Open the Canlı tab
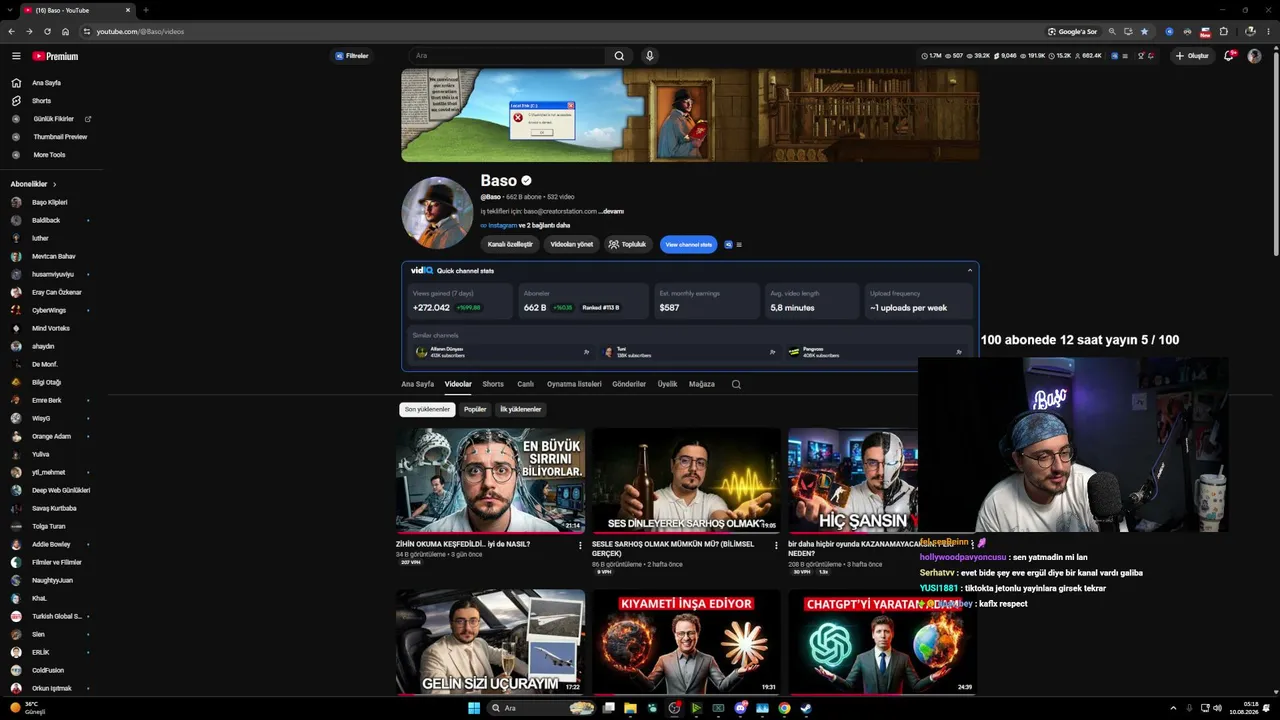The height and width of the screenshot is (720, 1280). click(x=525, y=384)
